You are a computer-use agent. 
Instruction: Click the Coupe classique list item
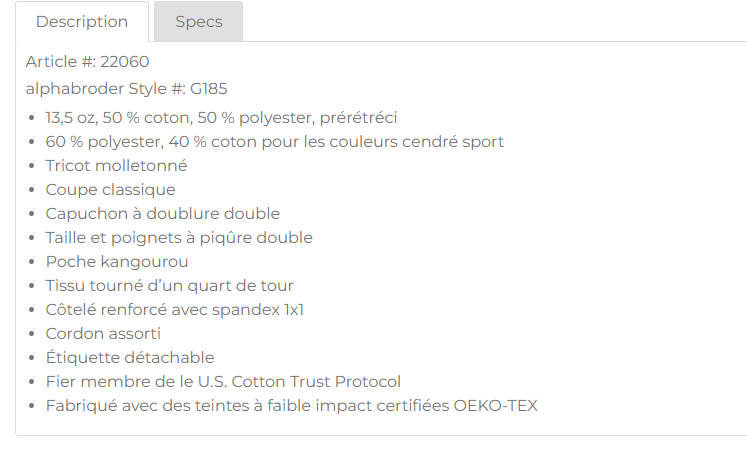(110, 190)
